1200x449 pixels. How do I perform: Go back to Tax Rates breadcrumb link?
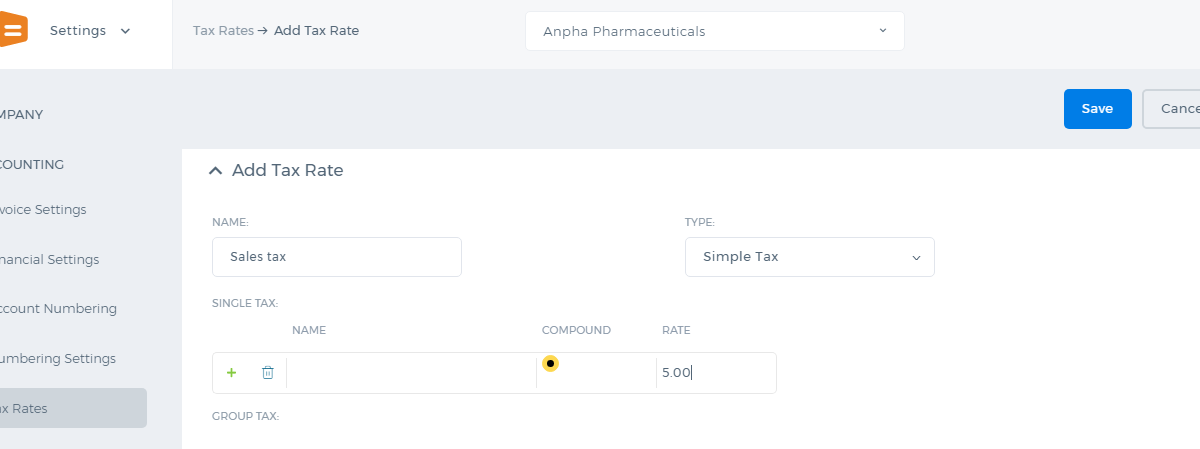pos(223,31)
